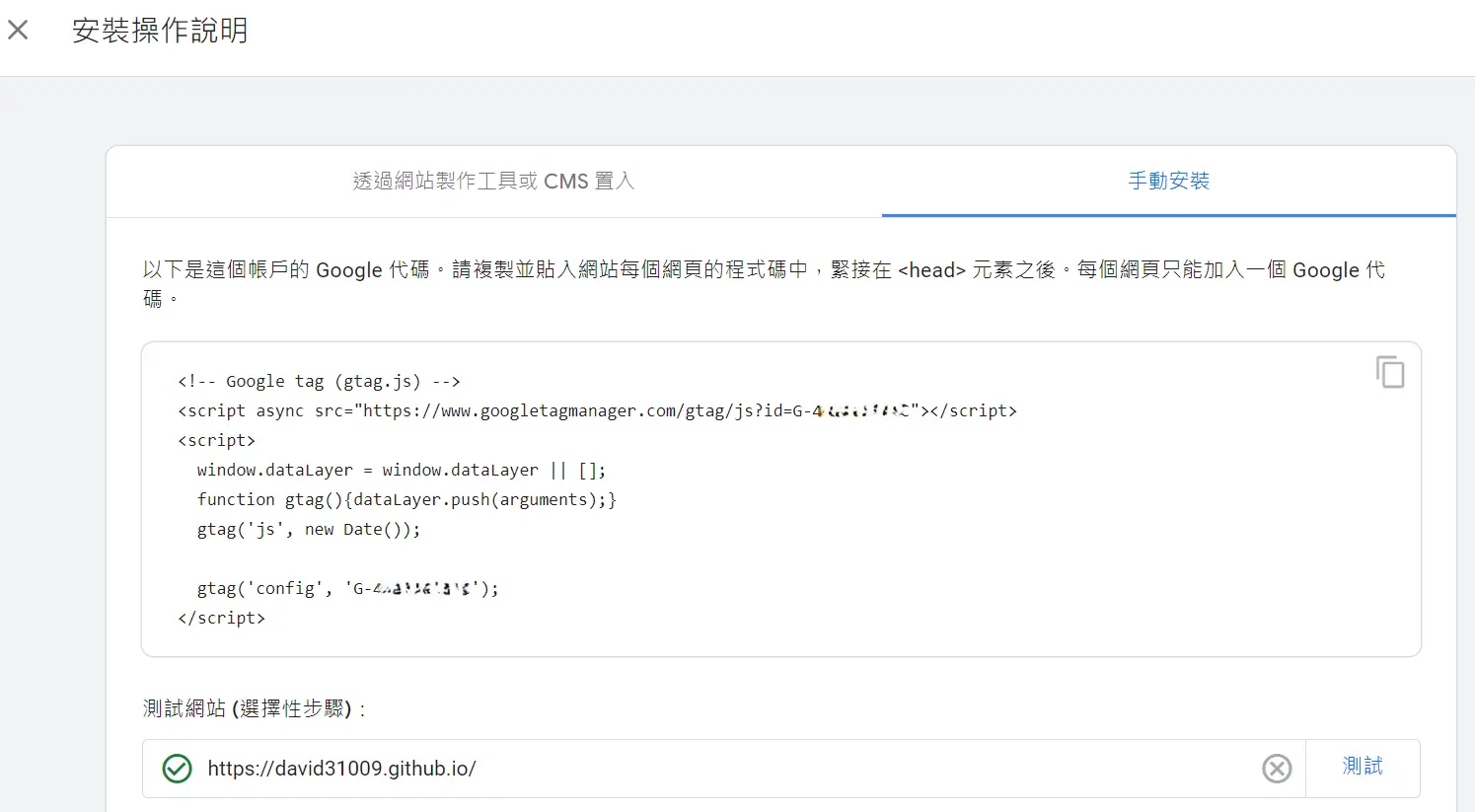This screenshot has height=812, width=1475.
Task: Select the 手動安裝 tab
Action: [1168, 182]
